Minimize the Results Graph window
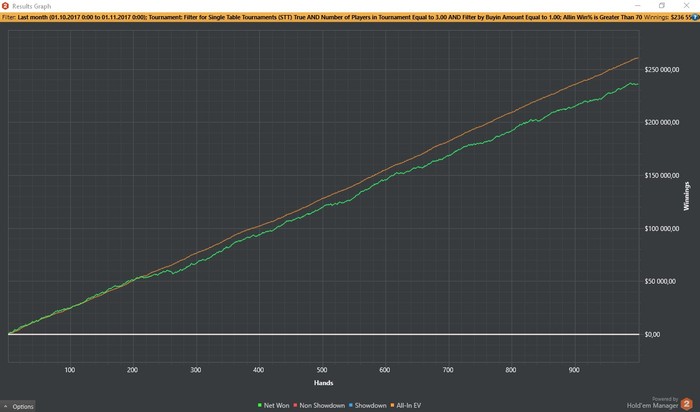700x412 pixels. (x=638, y=5)
